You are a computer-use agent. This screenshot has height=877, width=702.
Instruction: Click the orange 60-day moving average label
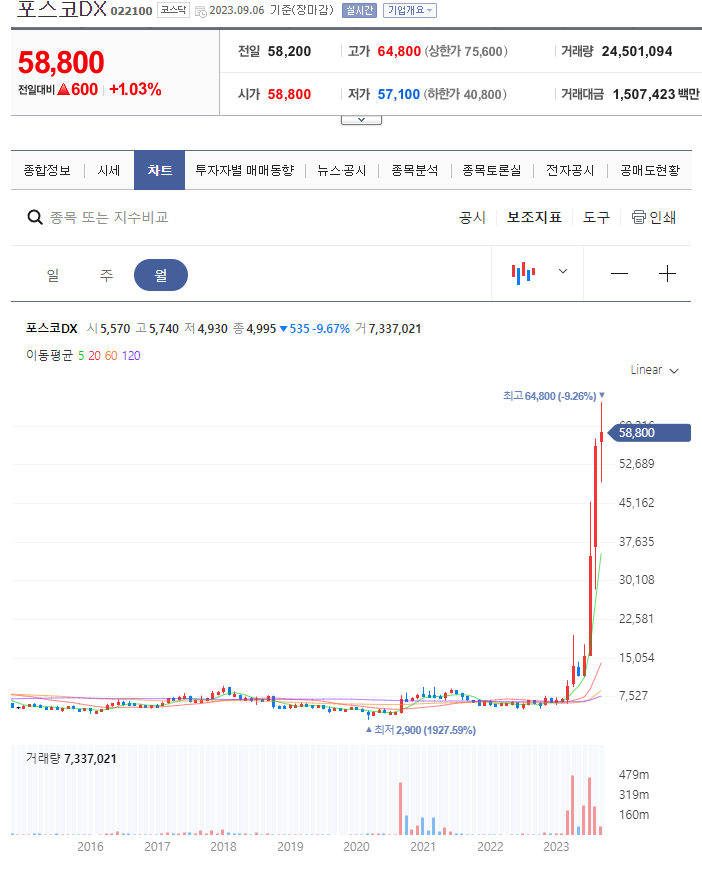(111, 356)
